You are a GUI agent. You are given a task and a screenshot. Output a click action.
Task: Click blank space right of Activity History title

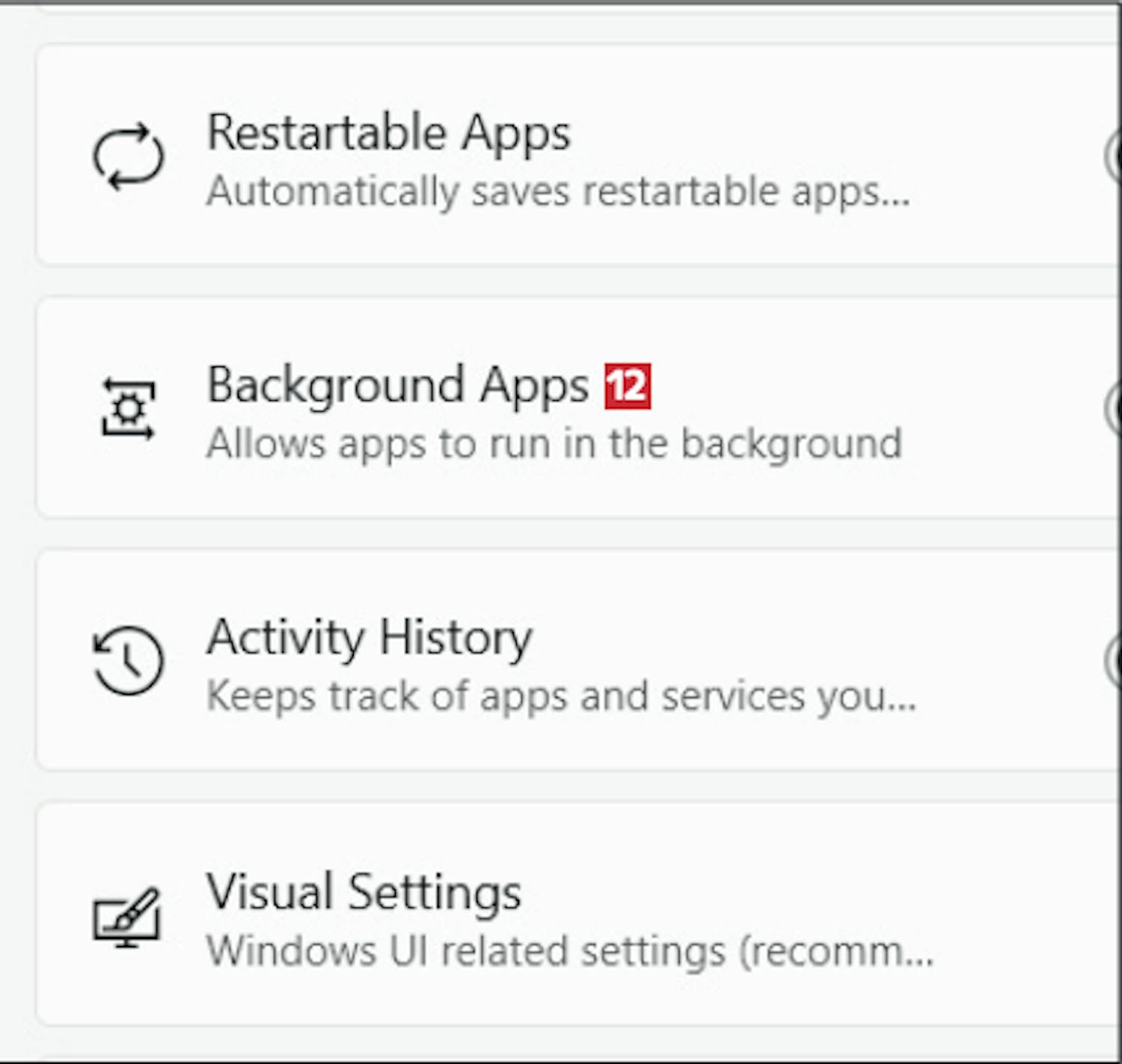click(x=785, y=638)
